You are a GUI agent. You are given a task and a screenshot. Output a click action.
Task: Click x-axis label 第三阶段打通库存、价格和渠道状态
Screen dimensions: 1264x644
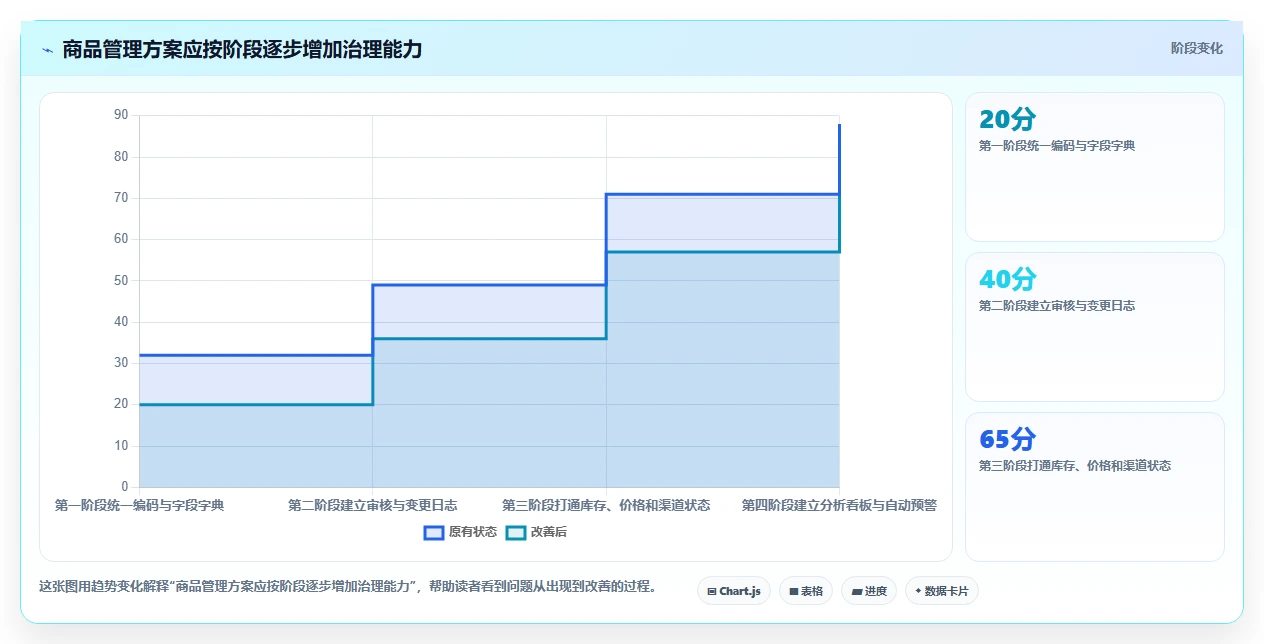(606, 506)
